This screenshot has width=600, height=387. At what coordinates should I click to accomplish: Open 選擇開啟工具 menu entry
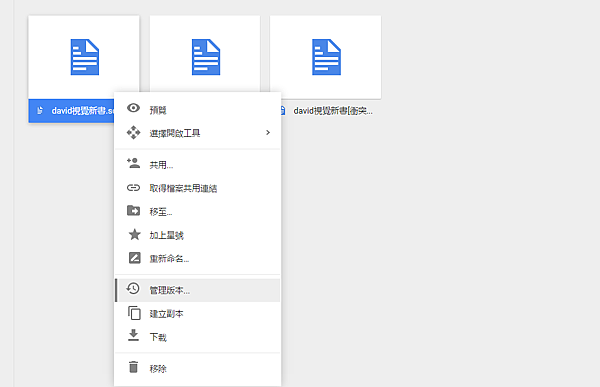(x=197, y=133)
